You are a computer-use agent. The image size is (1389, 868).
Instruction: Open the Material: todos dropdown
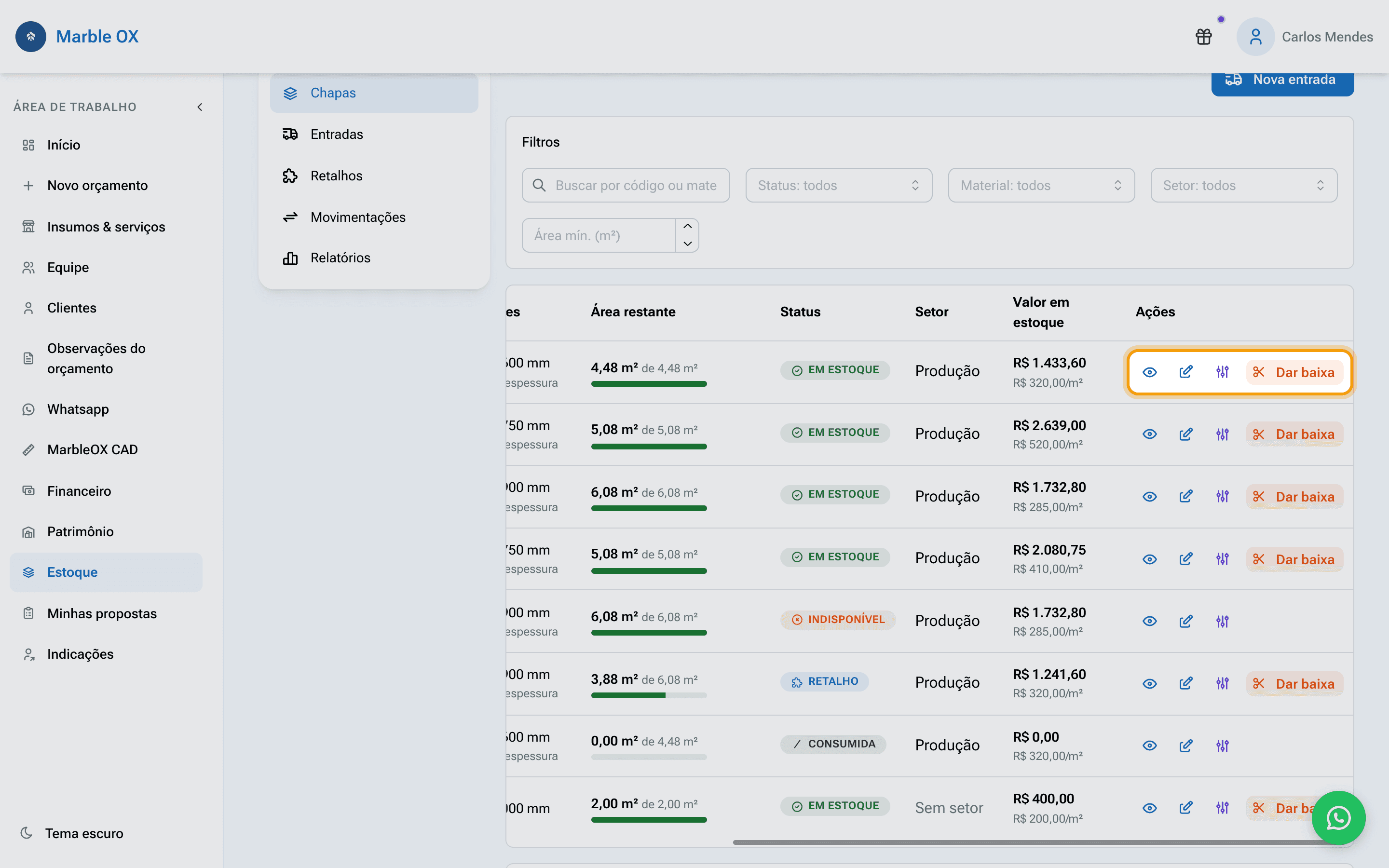pyautogui.click(x=1041, y=186)
